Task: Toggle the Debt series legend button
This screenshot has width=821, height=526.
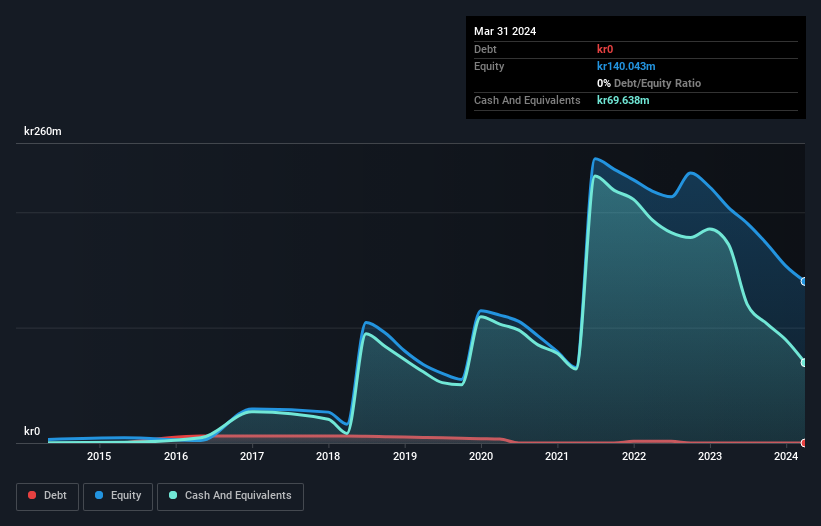Action: [x=47, y=496]
